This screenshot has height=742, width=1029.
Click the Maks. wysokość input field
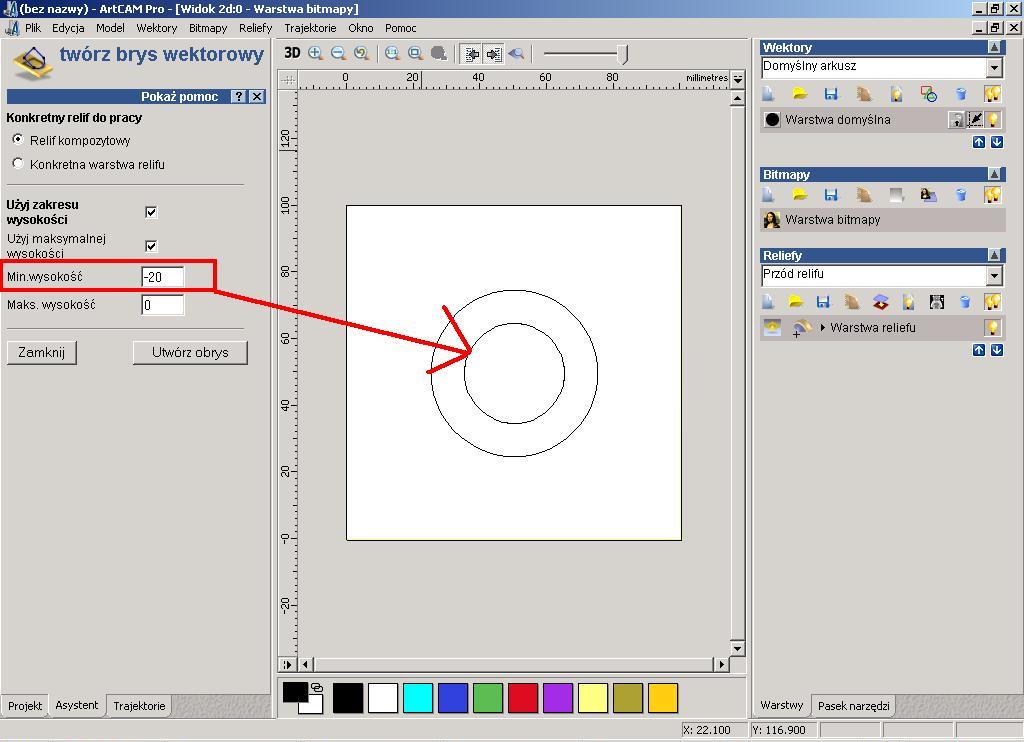pyautogui.click(x=163, y=304)
